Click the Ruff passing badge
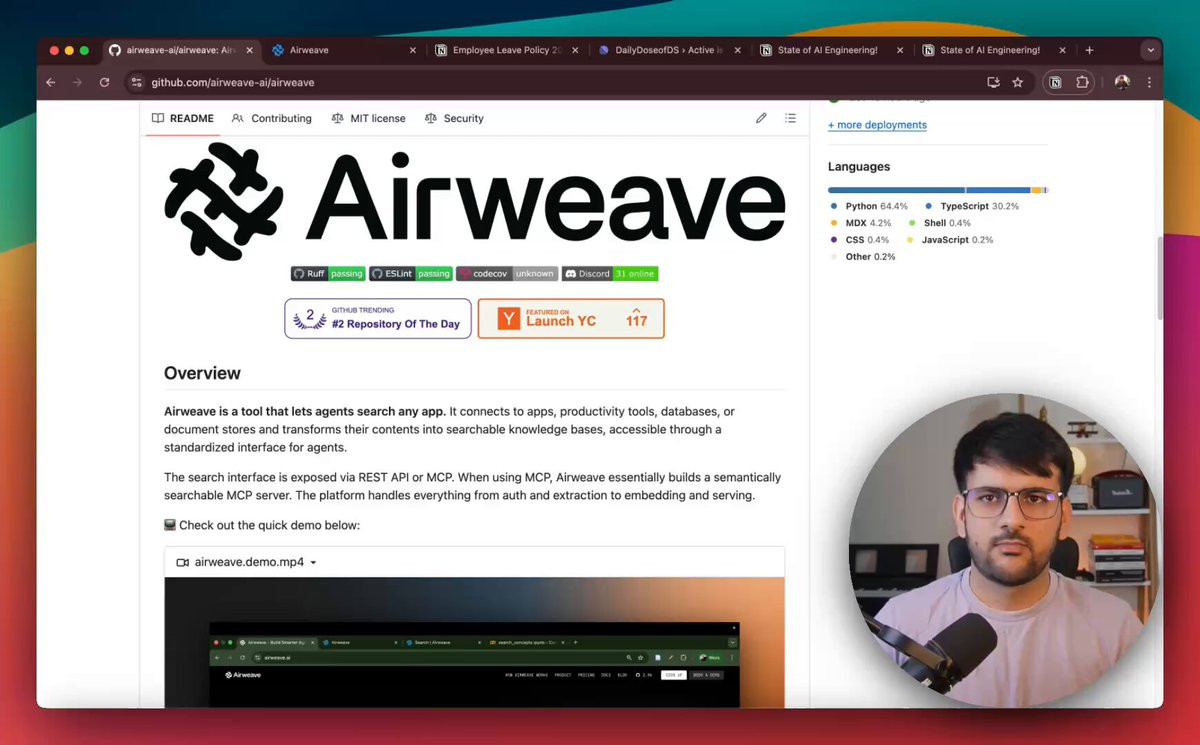The width and height of the screenshot is (1200, 745). tap(328, 273)
